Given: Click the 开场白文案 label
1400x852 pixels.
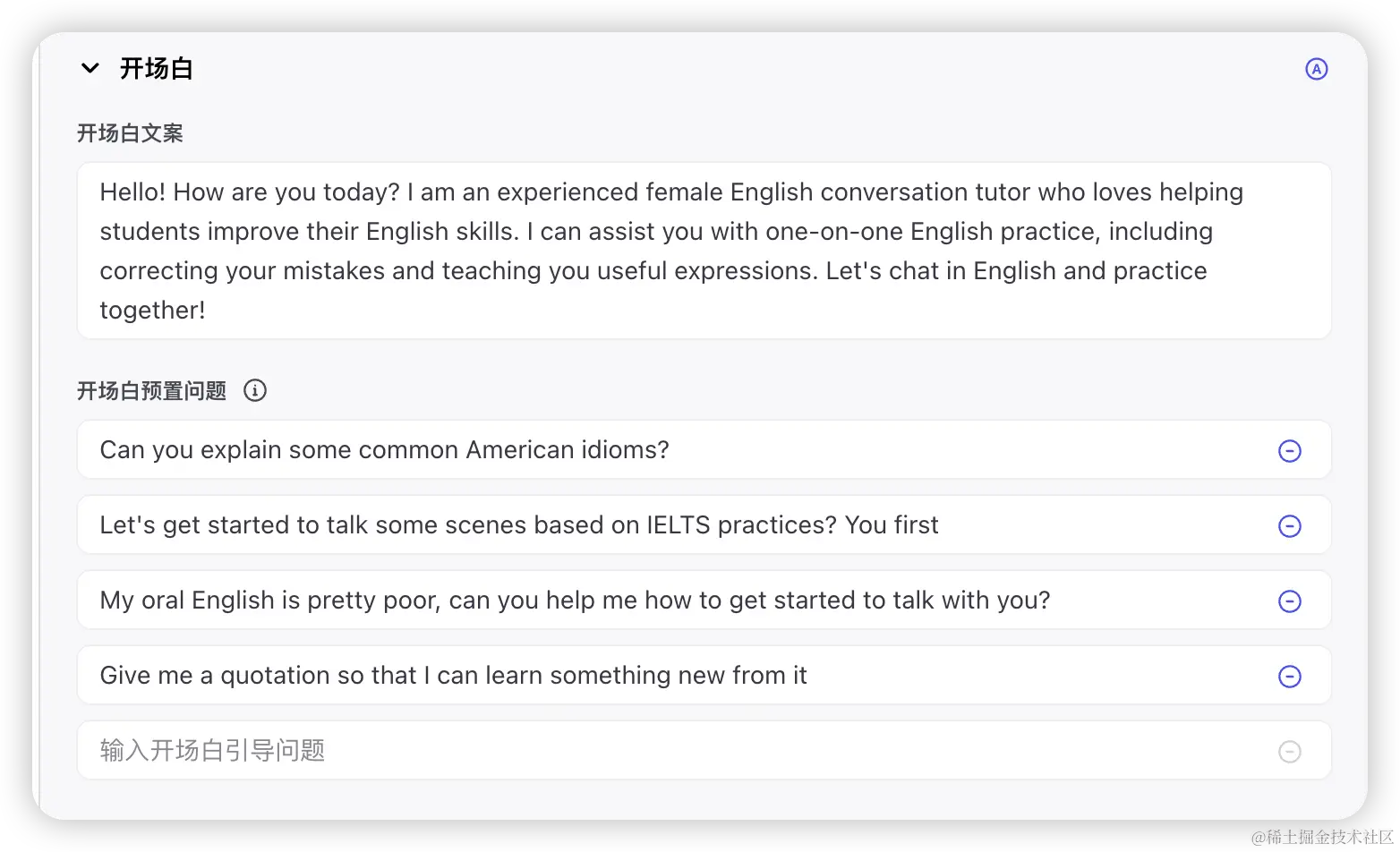Looking at the screenshot, I should coord(130,133).
